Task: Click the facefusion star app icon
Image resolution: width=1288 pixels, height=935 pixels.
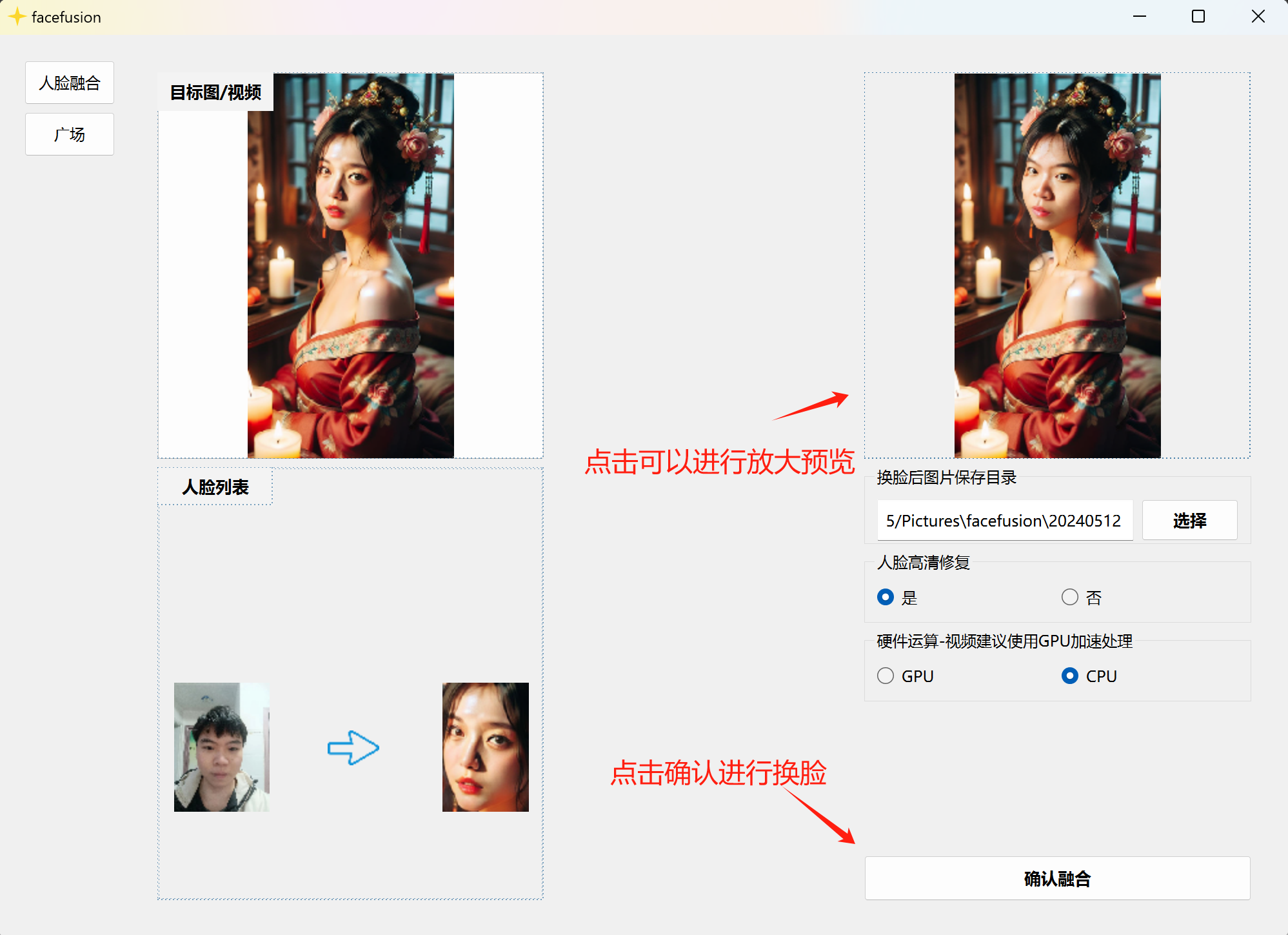Action: (17, 17)
